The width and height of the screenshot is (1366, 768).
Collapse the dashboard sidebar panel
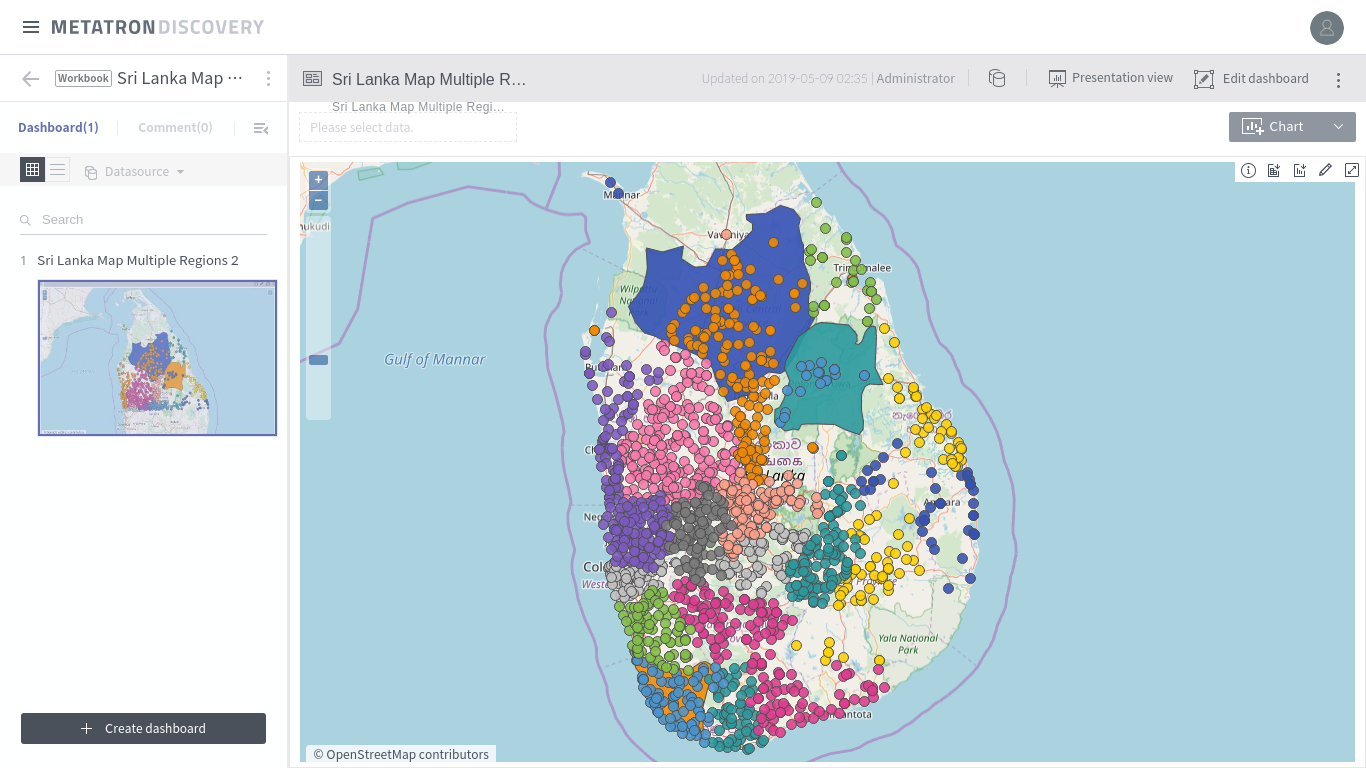(x=261, y=128)
